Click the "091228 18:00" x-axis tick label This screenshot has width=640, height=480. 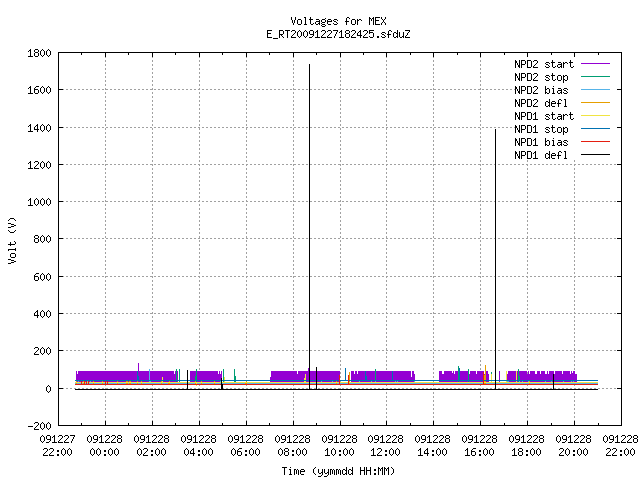click(527, 446)
